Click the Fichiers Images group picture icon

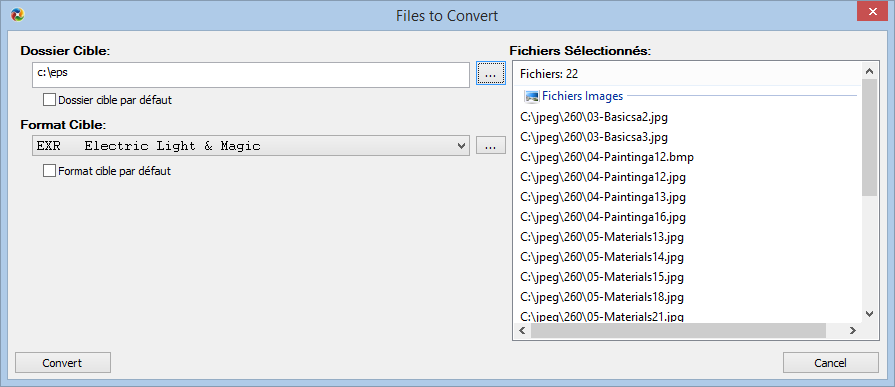pos(532,96)
